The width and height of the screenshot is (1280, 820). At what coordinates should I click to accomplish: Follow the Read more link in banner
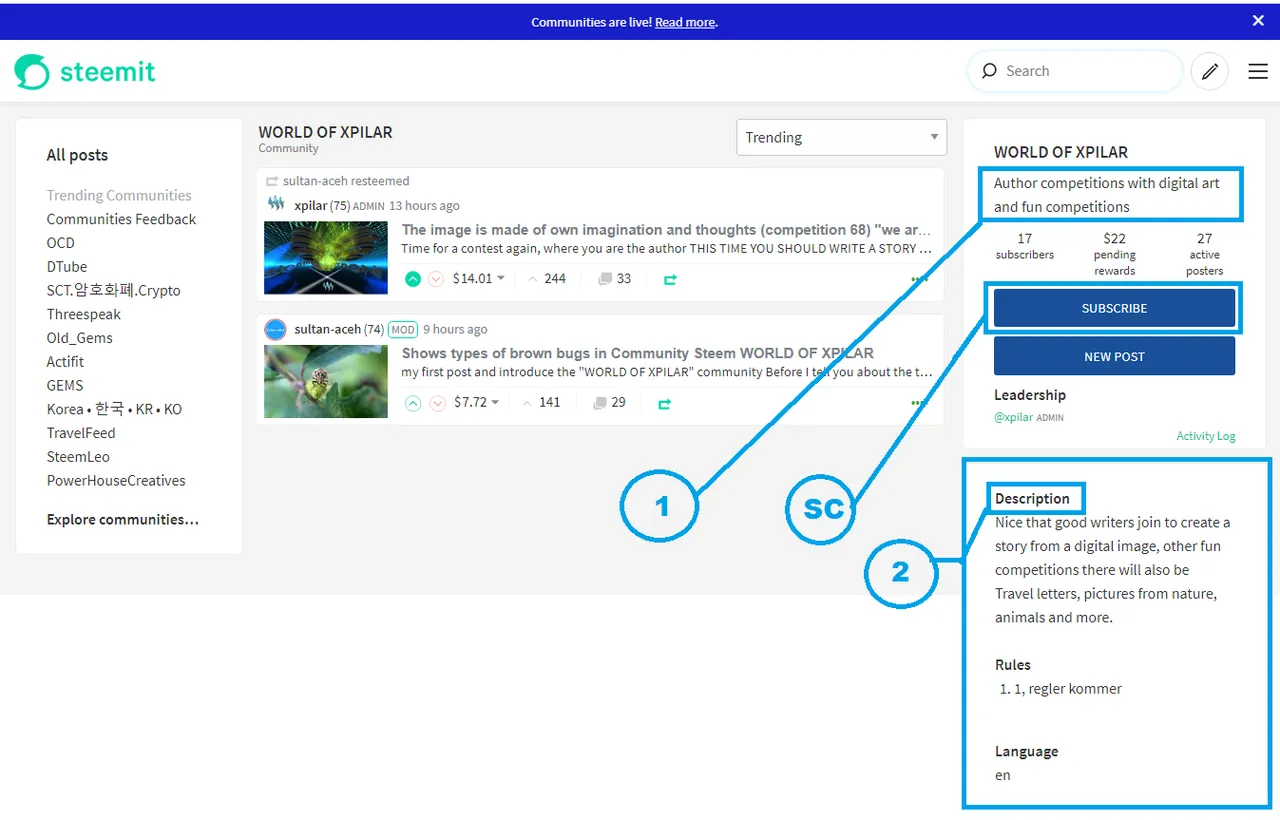[x=685, y=22]
